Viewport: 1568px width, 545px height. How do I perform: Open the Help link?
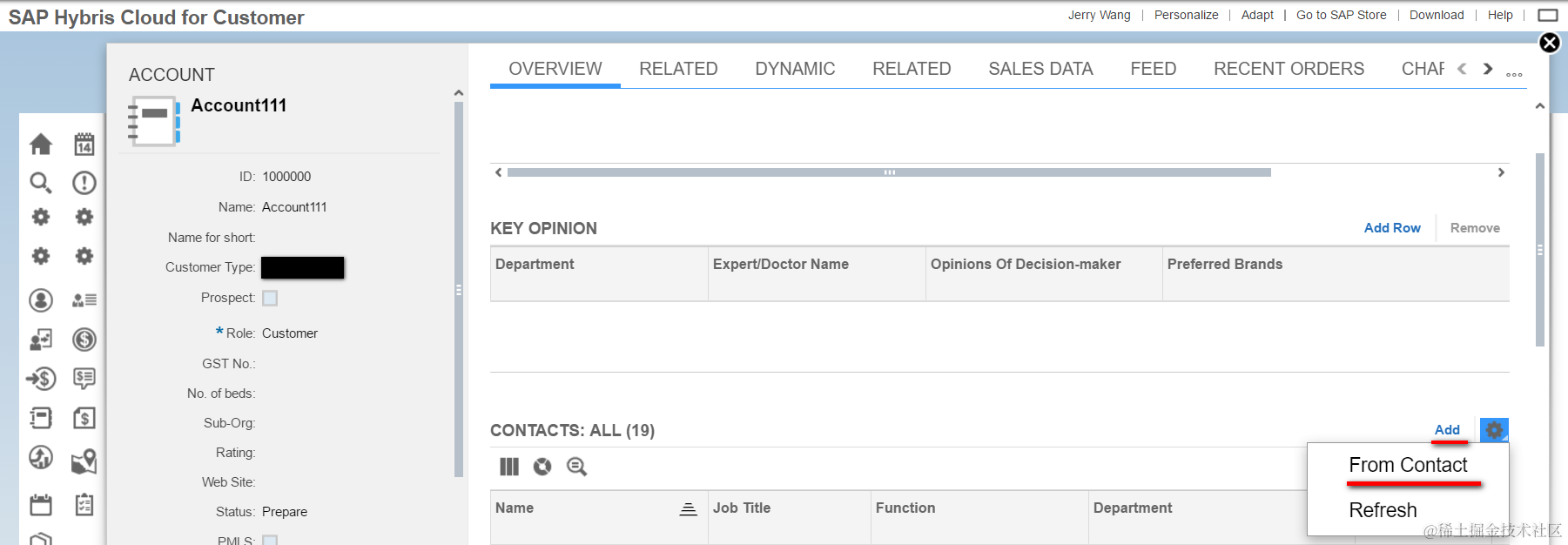coord(1500,15)
